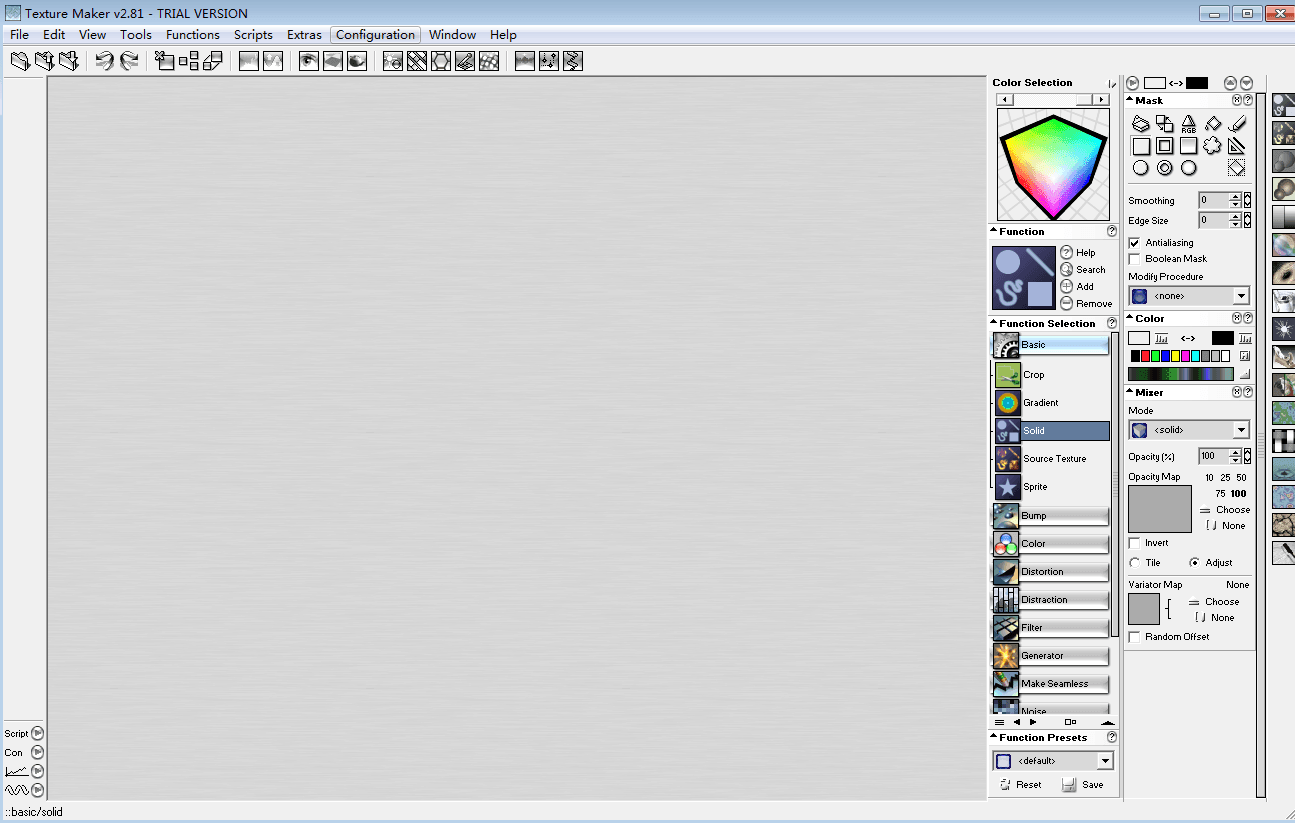Screen dimensions: 1295x823
Task: Disable the Antialiasing checkbox
Action: 1134,242
